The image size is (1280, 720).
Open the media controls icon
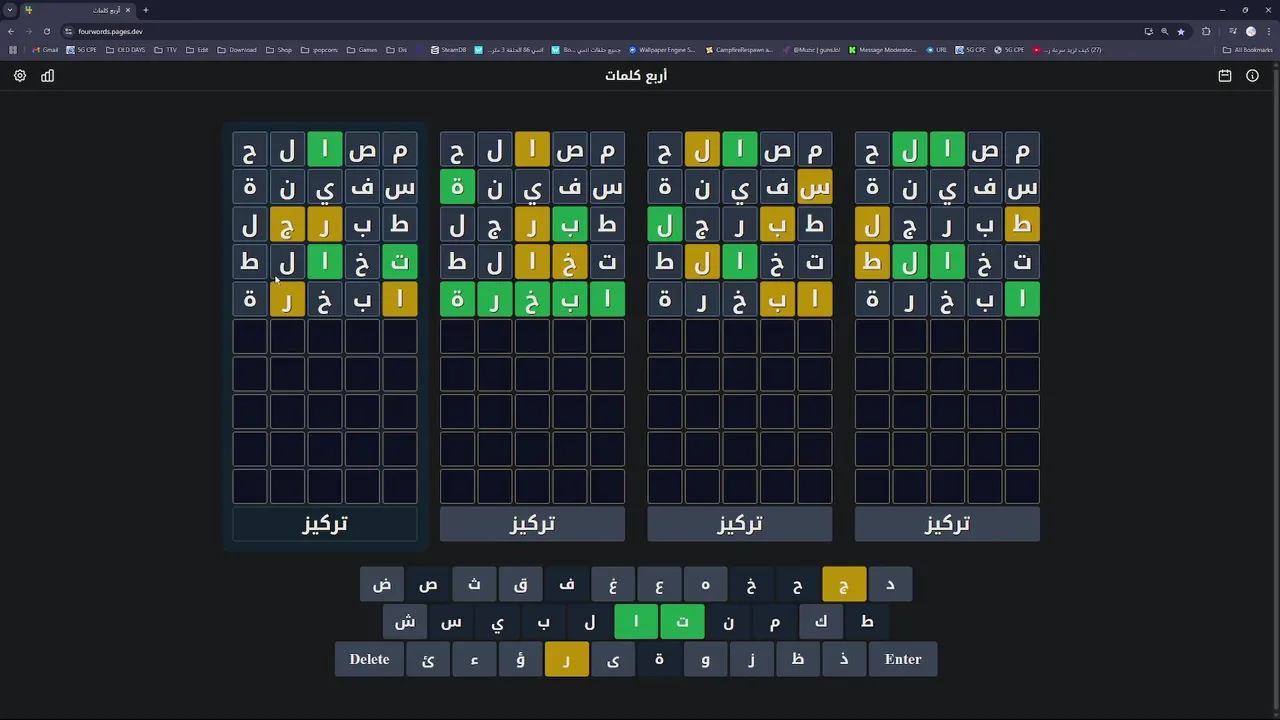point(1232,31)
